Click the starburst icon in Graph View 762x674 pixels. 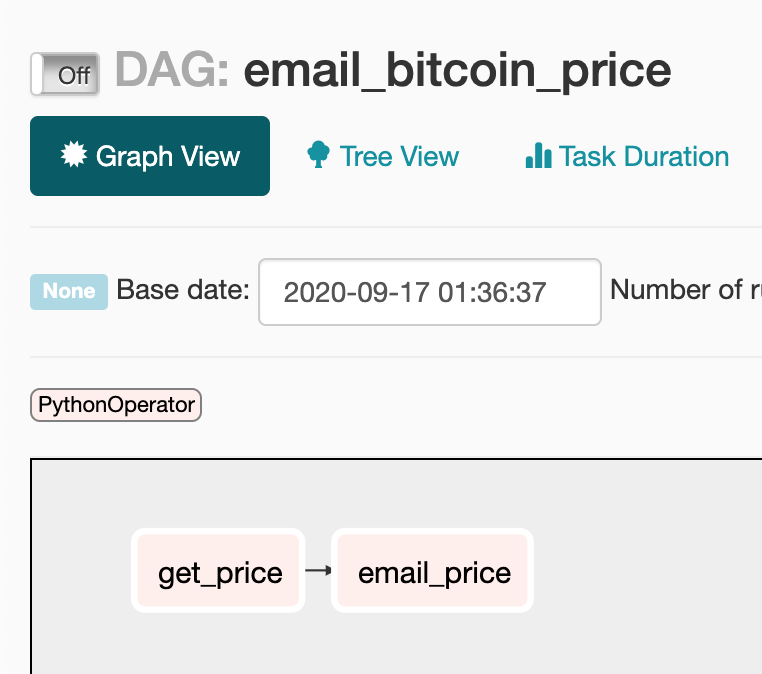coord(74,155)
